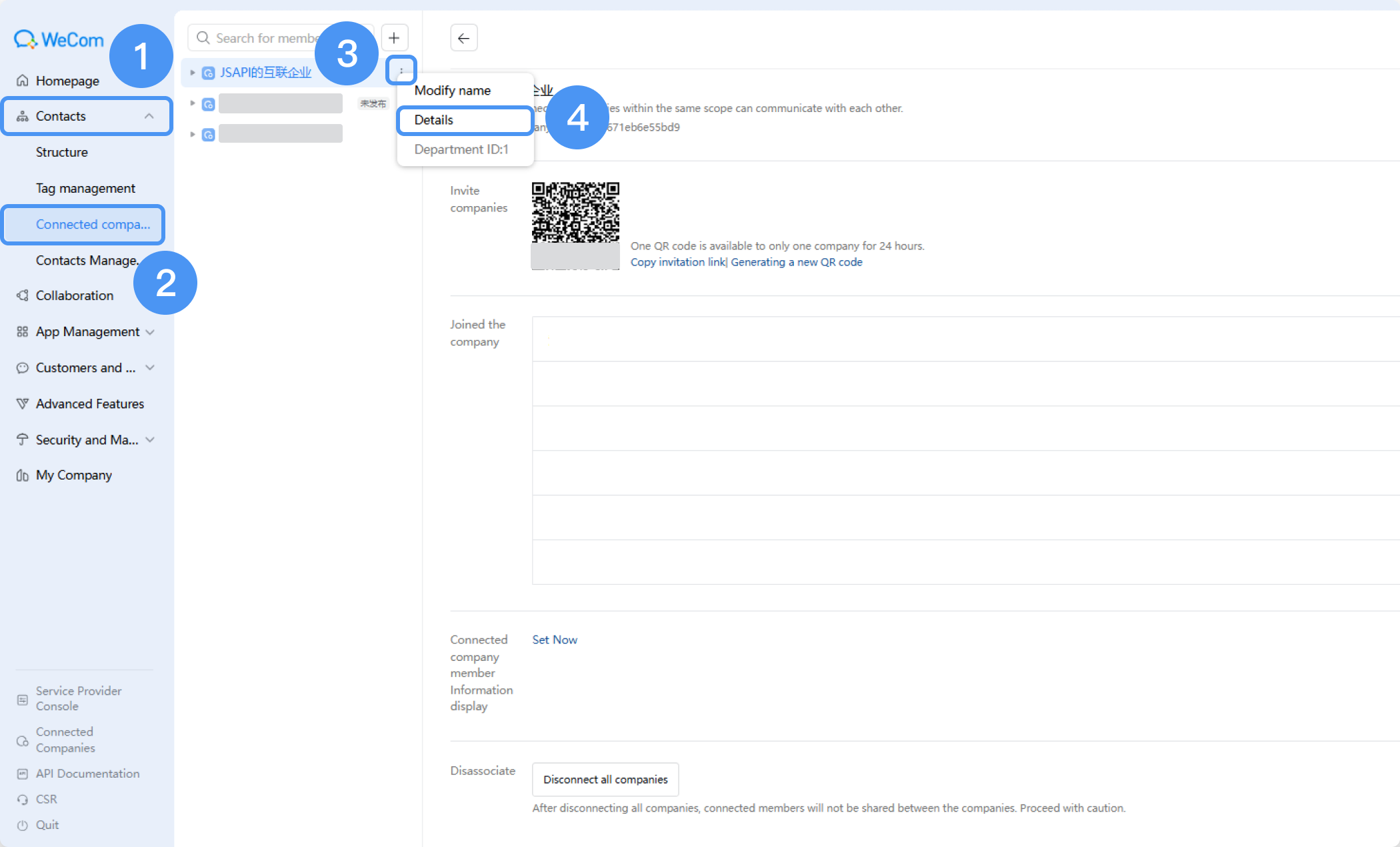Open API Documentation

click(88, 774)
